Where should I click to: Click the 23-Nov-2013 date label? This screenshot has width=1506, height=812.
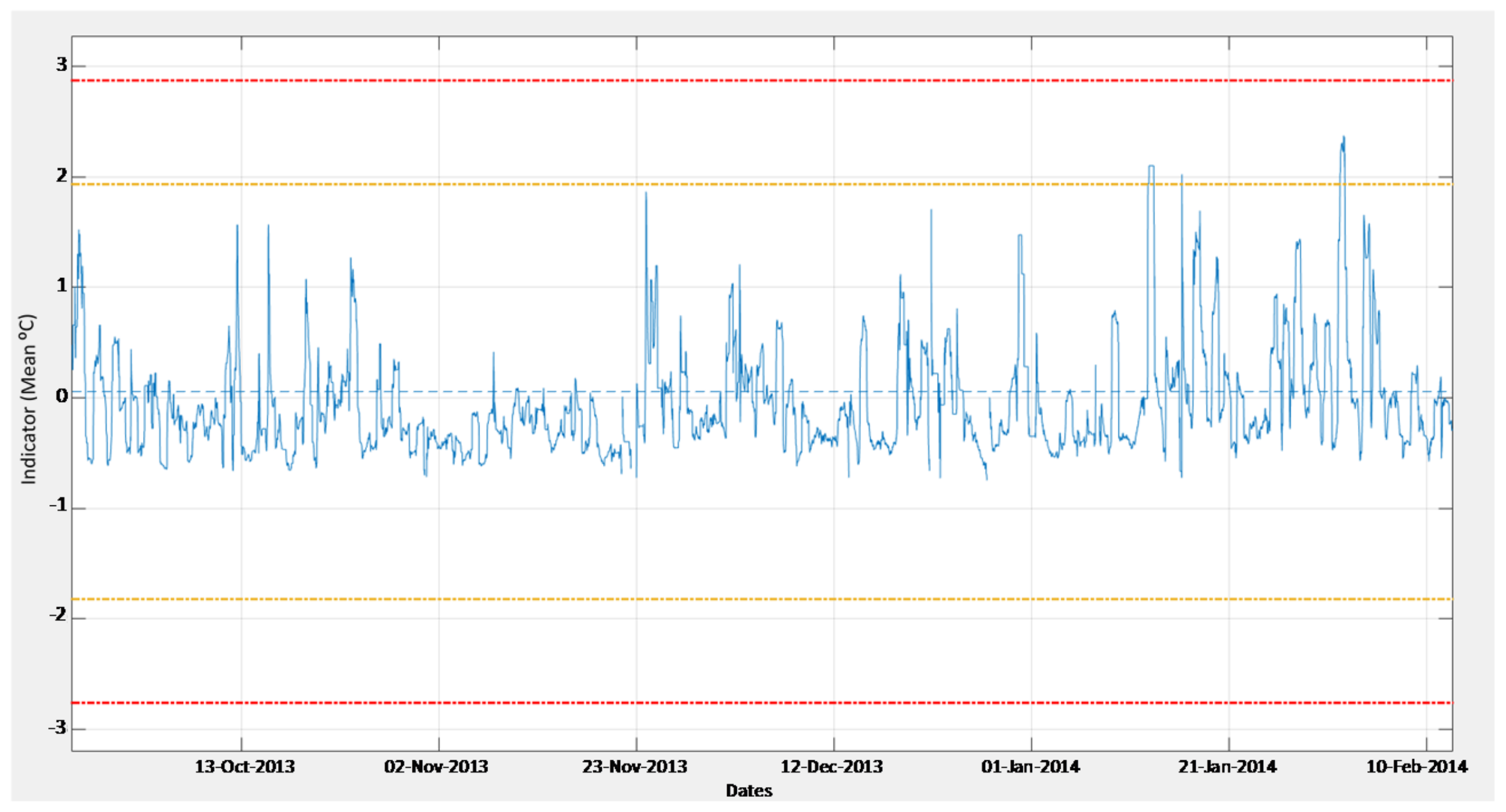coord(635,766)
